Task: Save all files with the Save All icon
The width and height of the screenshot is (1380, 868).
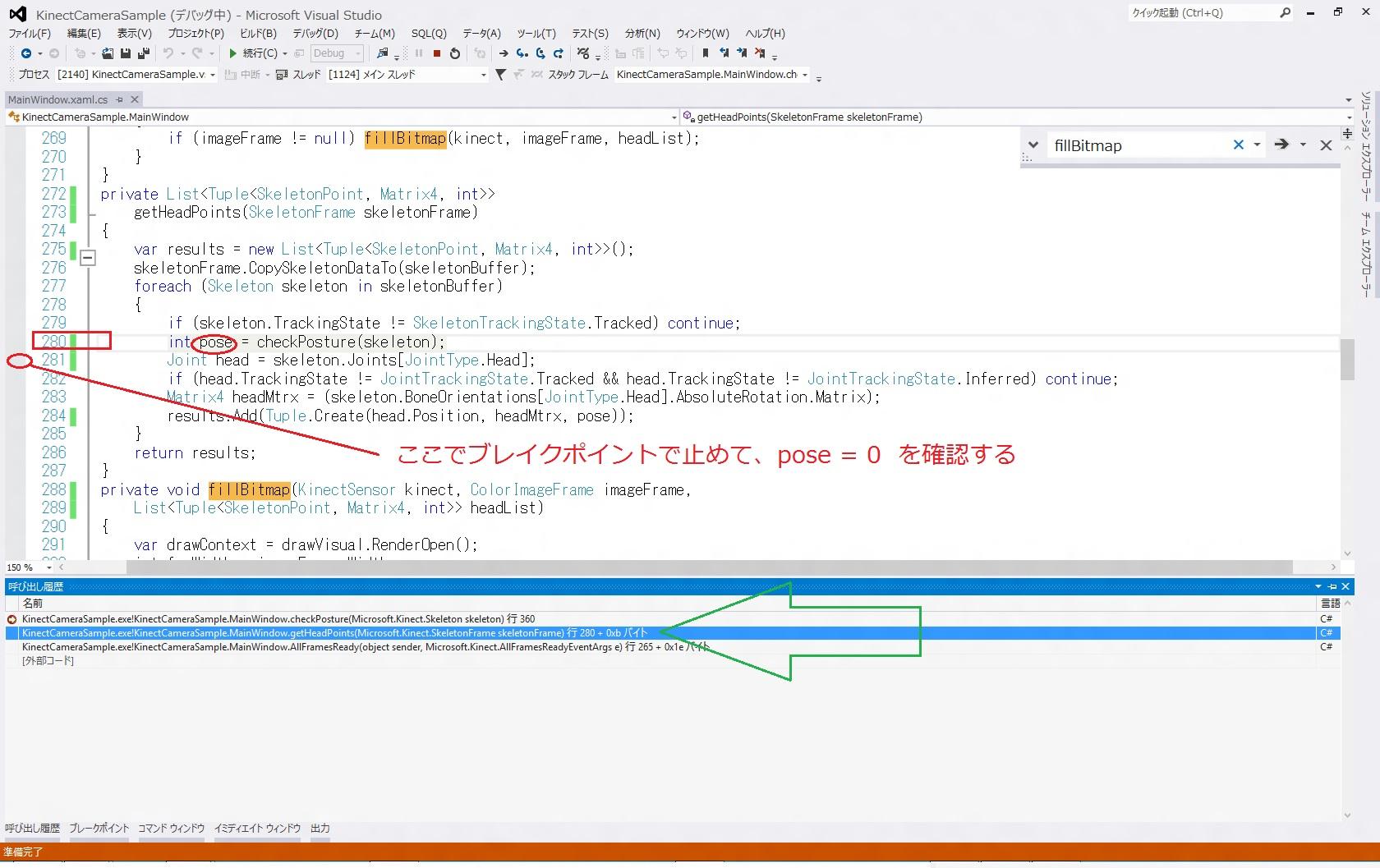Action: pyautogui.click(x=143, y=53)
